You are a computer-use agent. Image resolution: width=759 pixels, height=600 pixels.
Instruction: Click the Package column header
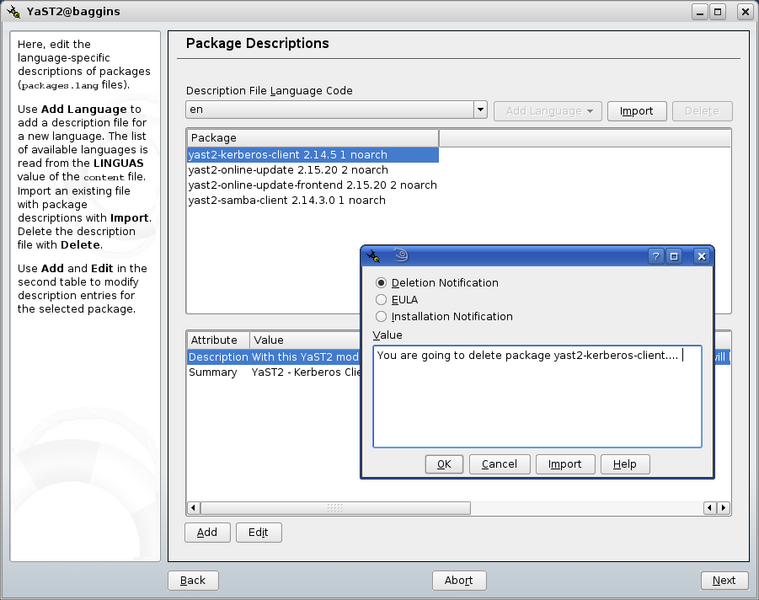[312, 138]
